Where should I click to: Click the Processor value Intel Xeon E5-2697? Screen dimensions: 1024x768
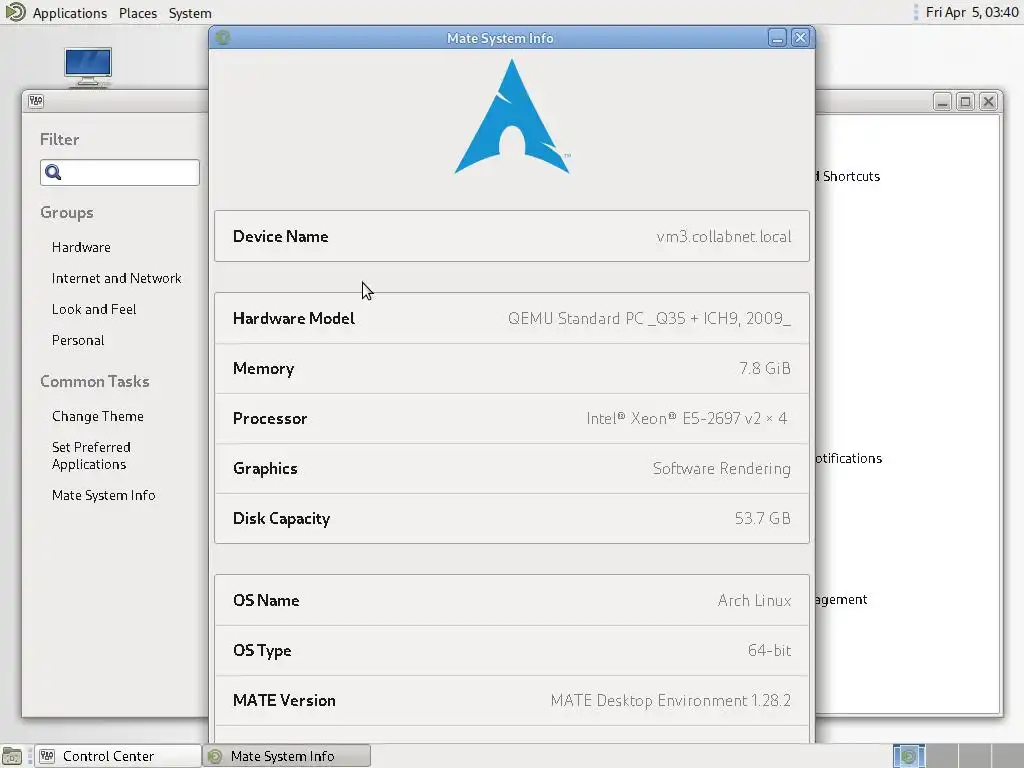[x=687, y=419]
